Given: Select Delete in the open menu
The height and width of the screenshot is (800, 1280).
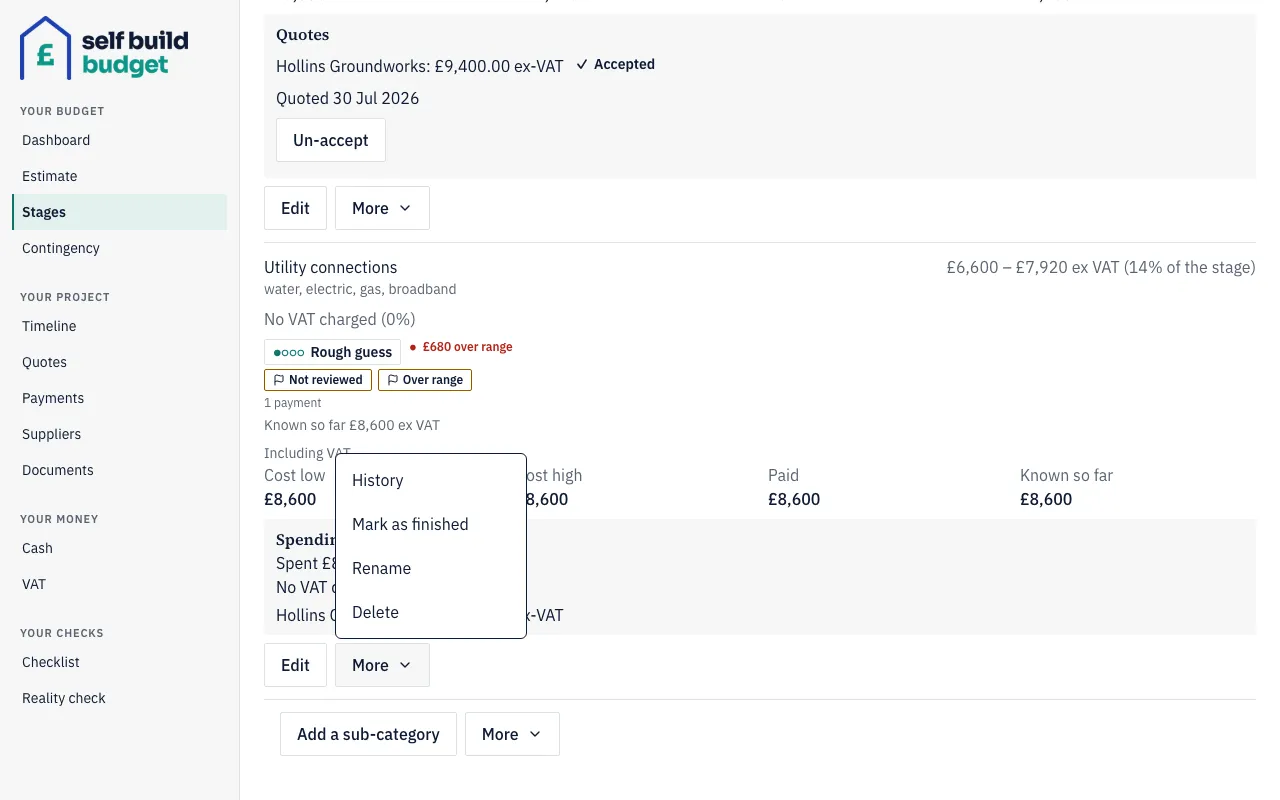Looking at the screenshot, I should click(x=431, y=612).
